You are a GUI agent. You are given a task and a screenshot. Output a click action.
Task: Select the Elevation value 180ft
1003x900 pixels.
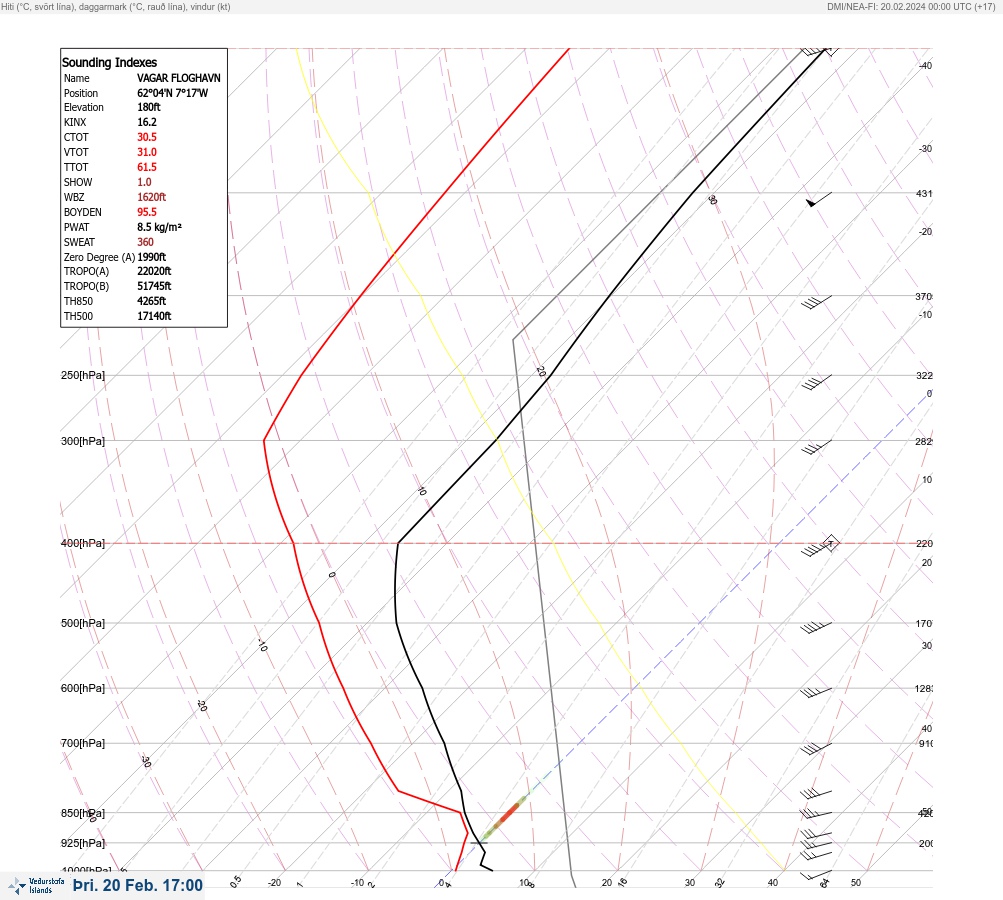tap(148, 107)
